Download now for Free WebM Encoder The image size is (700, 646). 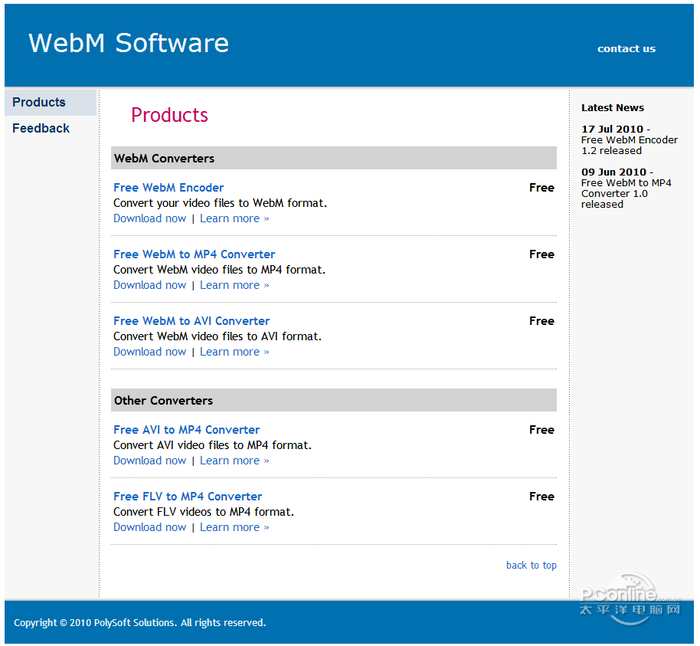click(x=149, y=219)
